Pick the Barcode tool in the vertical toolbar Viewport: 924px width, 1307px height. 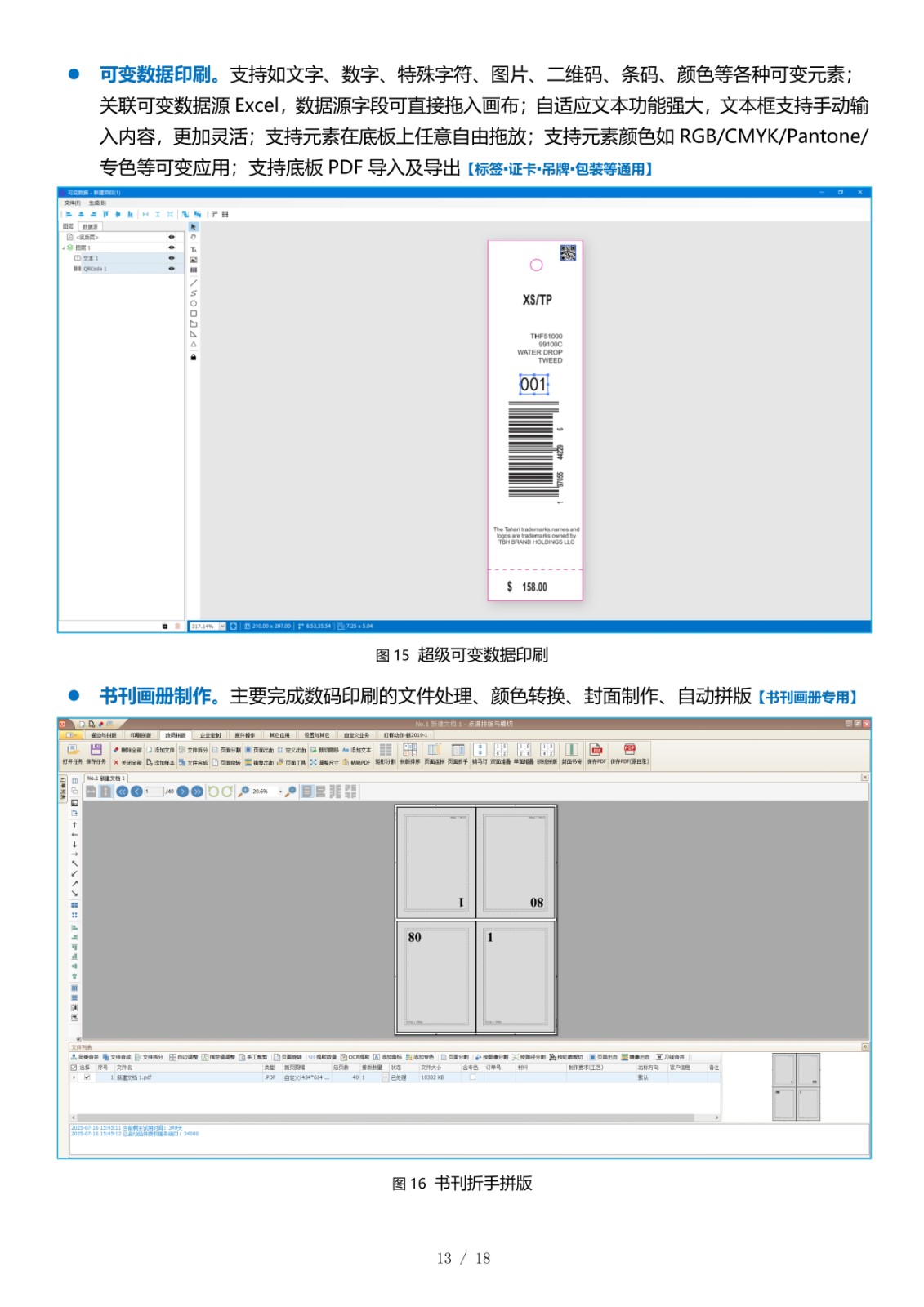[x=194, y=270]
